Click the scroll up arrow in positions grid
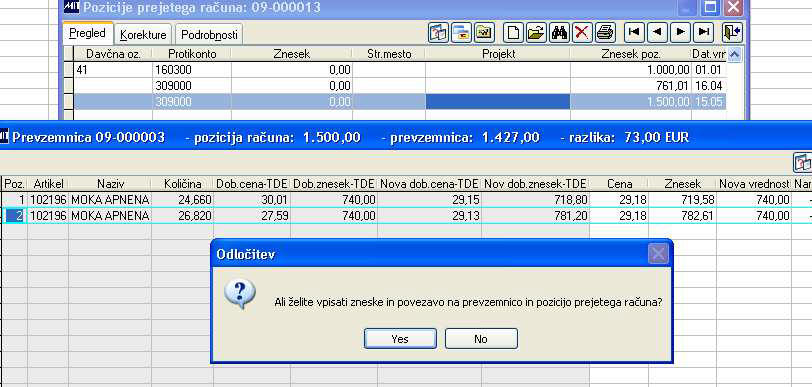Screen dimensions: 812x387 [x=734, y=54]
